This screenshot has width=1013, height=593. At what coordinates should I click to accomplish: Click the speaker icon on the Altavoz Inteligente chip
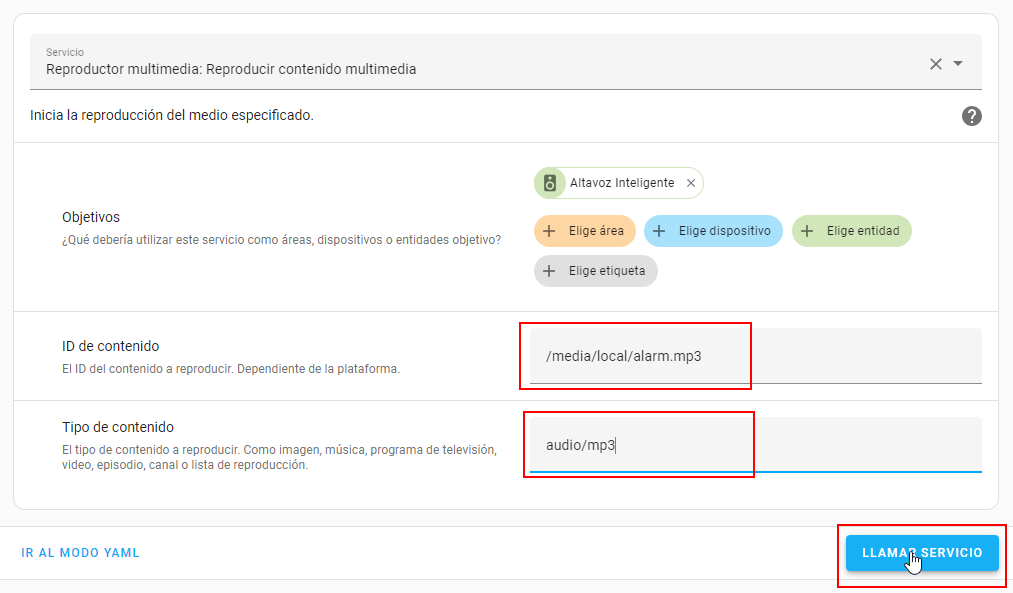549,183
